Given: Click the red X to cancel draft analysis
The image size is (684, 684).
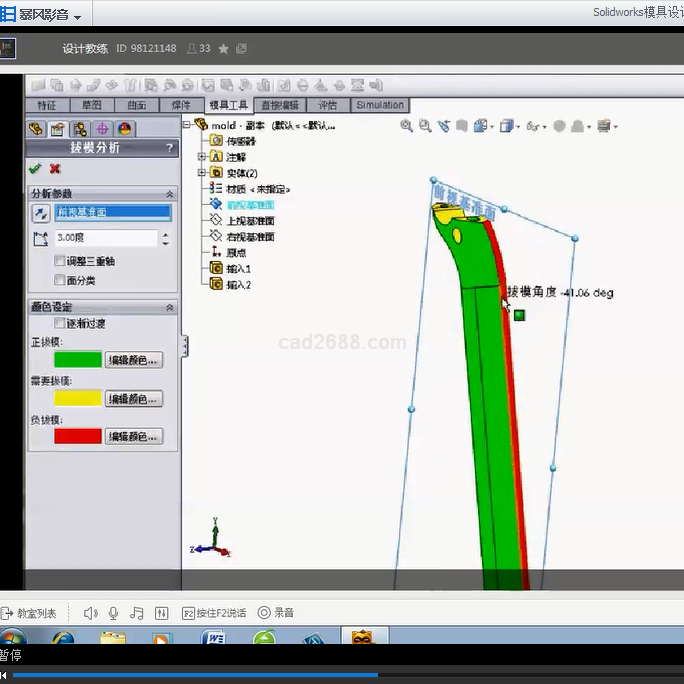Looking at the screenshot, I should [55, 169].
